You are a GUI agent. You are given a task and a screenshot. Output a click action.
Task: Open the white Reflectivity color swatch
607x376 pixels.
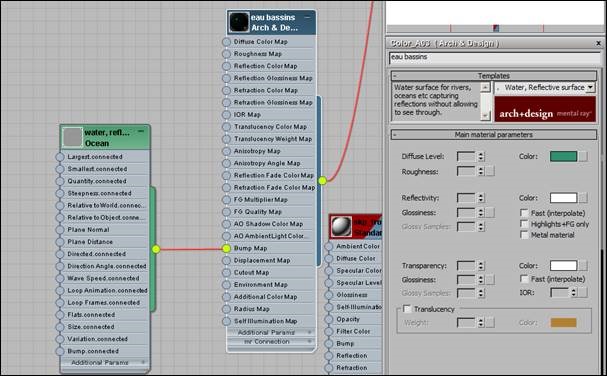pyautogui.click(x=563, y=198)
